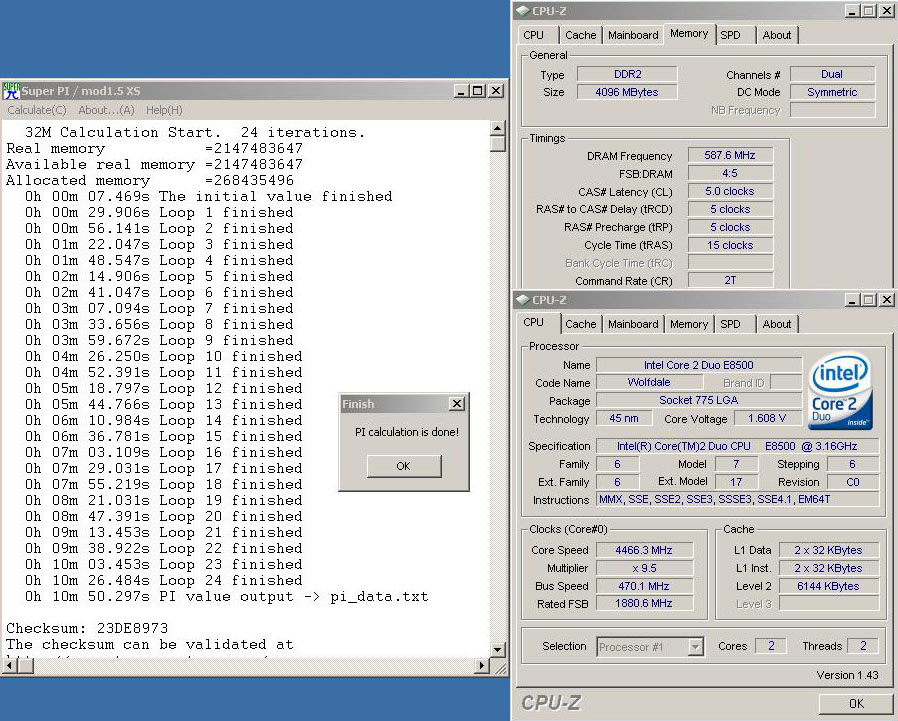Click the Channels # value Dual
This screenshot has height=721, width=898.
point(832,74)
